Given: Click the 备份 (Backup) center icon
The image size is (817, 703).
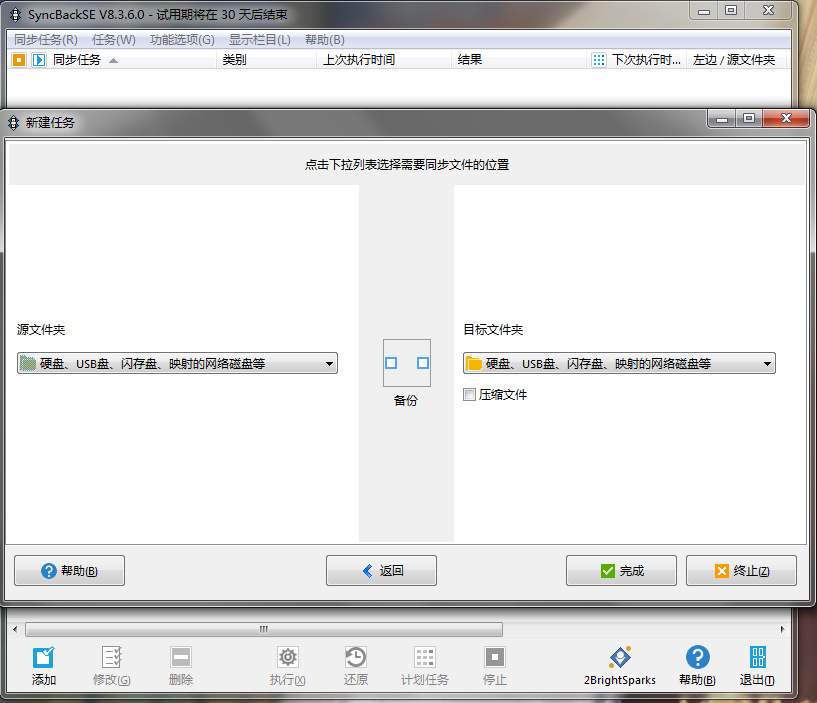Looking at the screenshot, I should [407, 363].
